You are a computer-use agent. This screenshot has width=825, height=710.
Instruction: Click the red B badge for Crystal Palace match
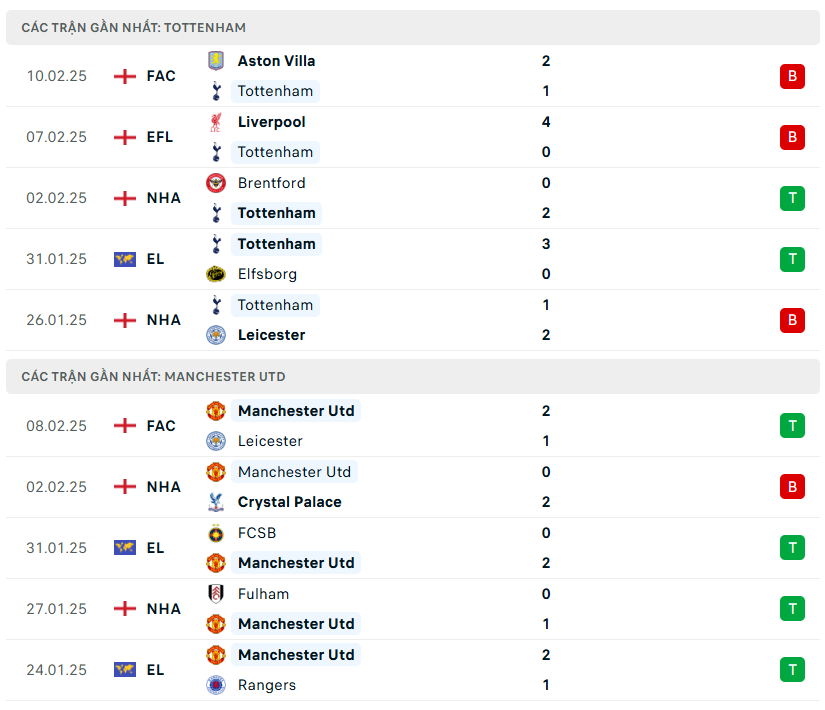(x=792, y=487)
